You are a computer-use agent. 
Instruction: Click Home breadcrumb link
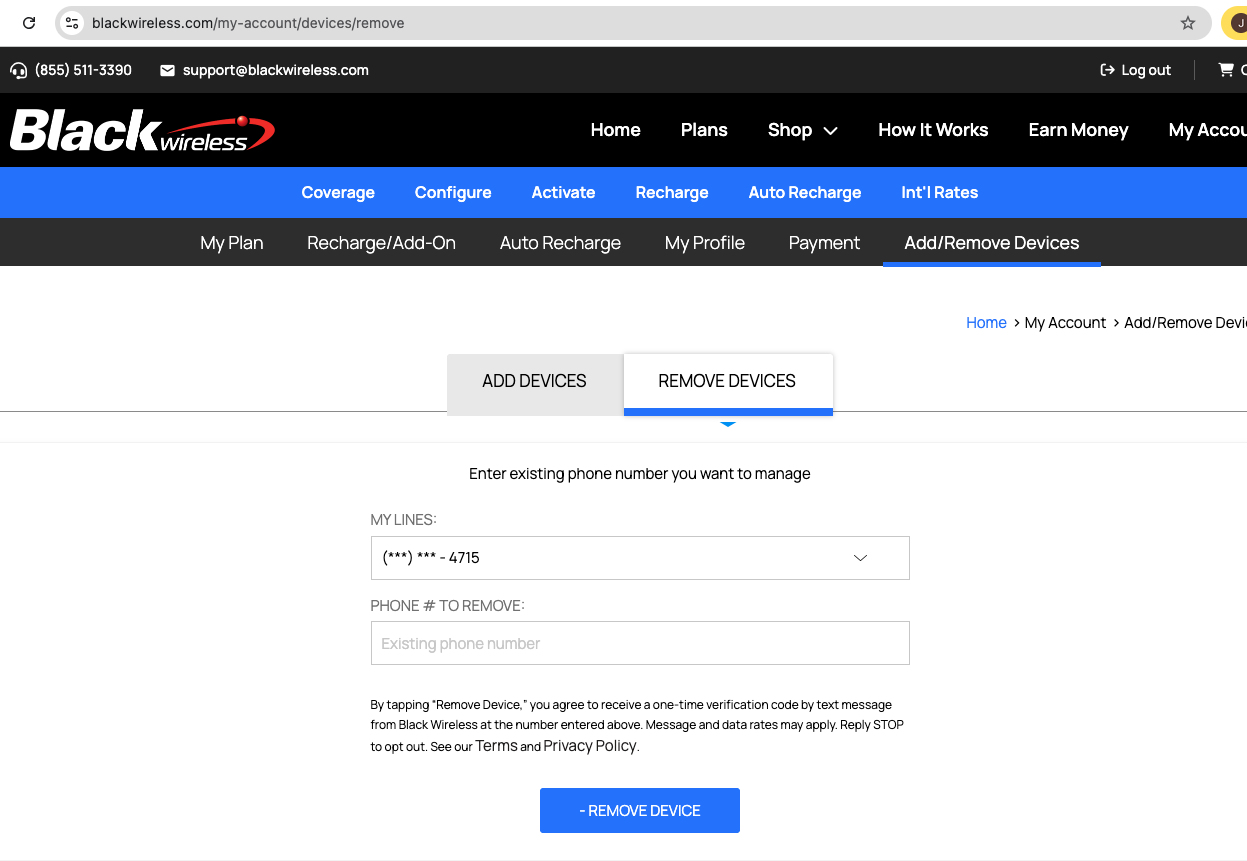(x=986, y=322)
